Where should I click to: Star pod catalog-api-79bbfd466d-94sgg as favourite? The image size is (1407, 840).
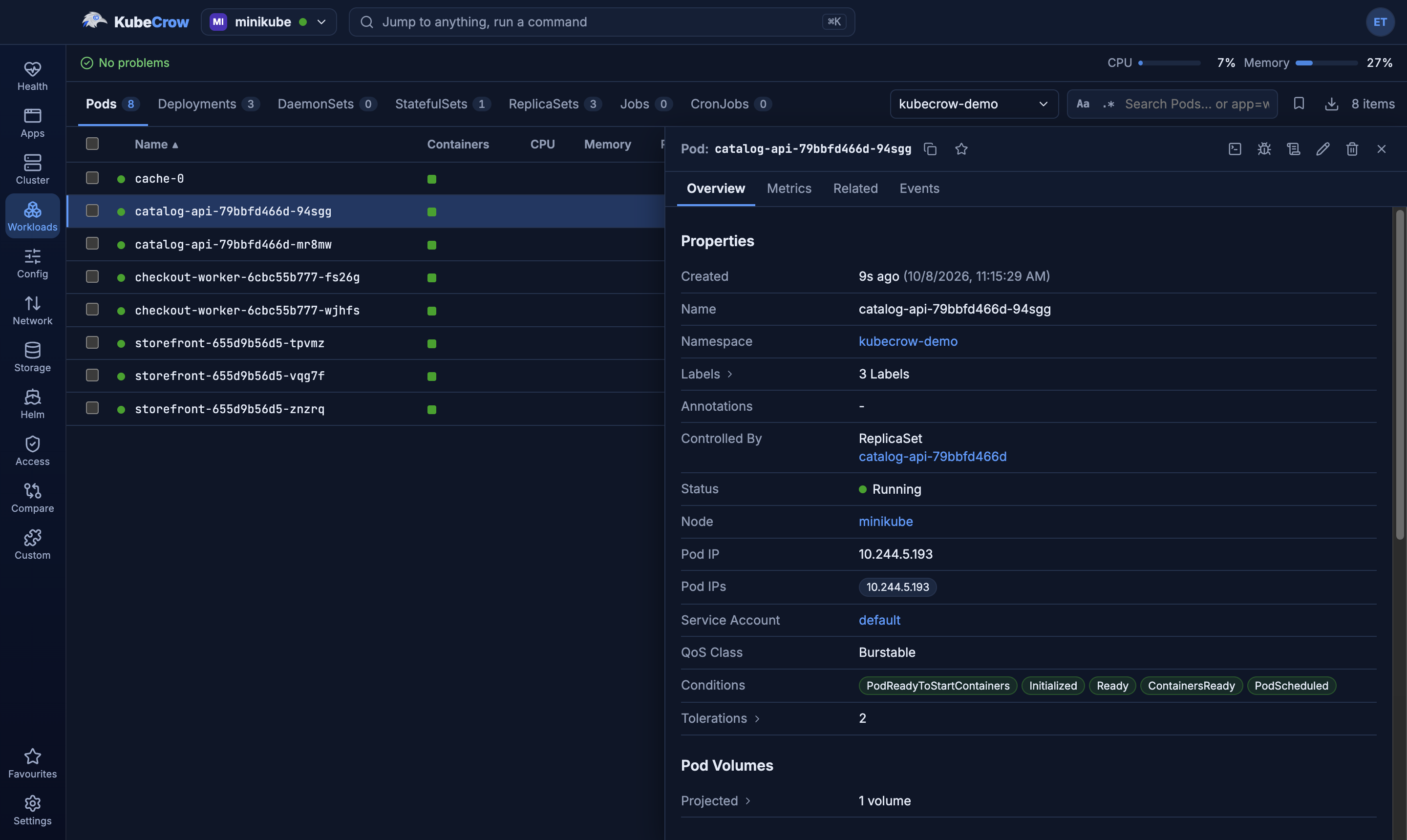(x=961, y=149)
